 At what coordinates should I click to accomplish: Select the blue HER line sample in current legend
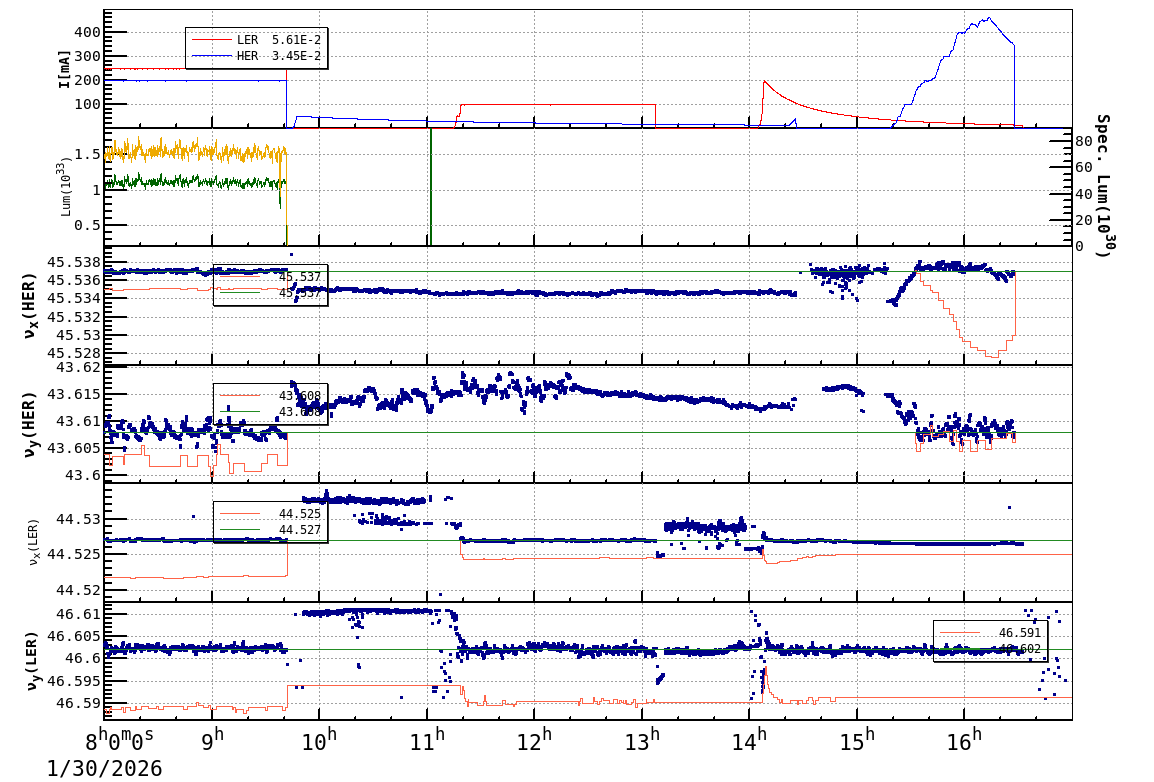[210, 56]
